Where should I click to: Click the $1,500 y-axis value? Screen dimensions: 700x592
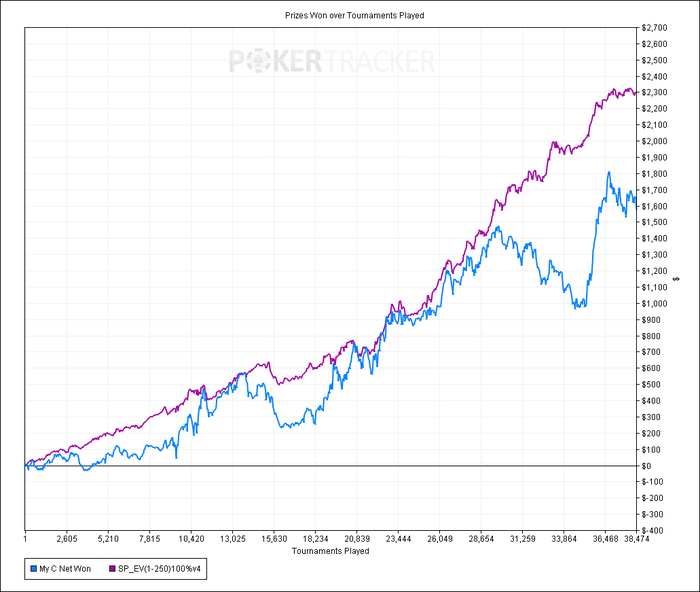654,222
